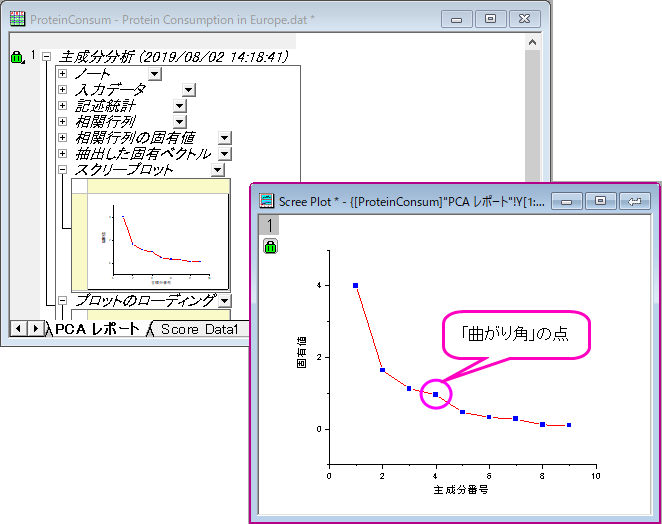This screenshot has height=524, width=662.
Task: Open the プロットのローディング dropdown arrow
Action: pyautogui.click(x=225, y=301)
